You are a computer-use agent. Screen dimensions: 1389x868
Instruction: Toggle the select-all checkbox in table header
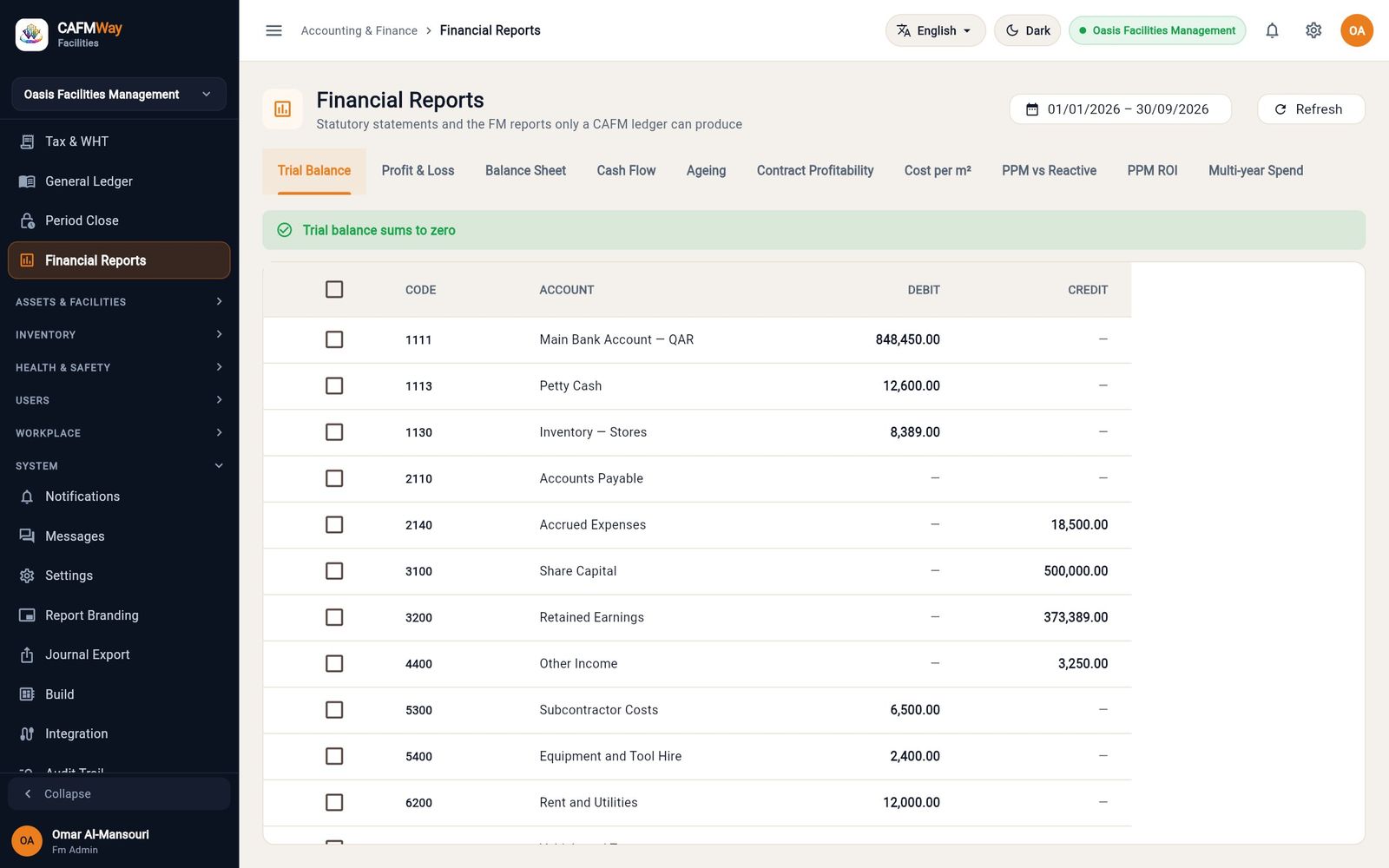point(334,289)
